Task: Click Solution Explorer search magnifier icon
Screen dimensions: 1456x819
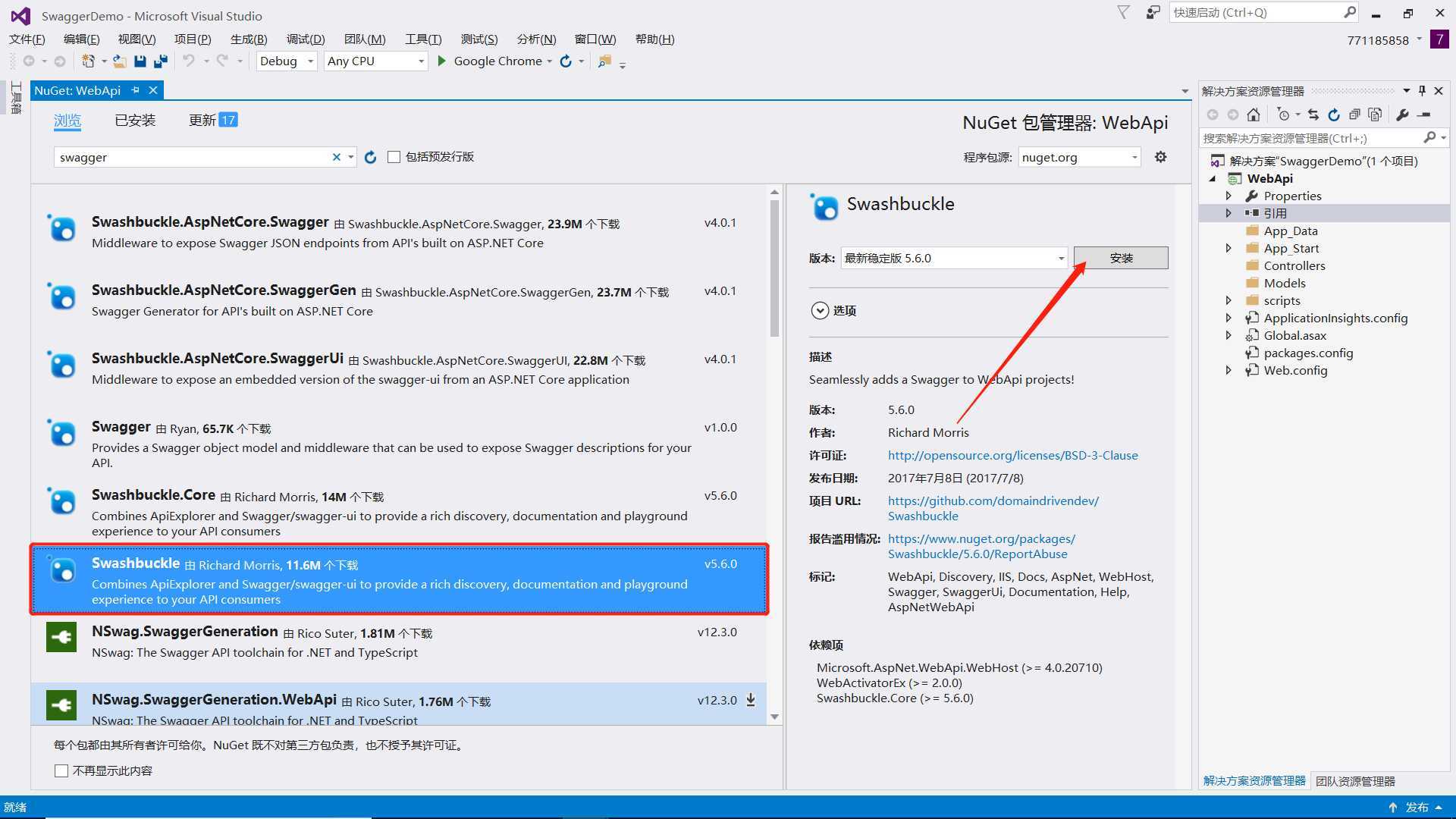Action: pos(1429,137)
